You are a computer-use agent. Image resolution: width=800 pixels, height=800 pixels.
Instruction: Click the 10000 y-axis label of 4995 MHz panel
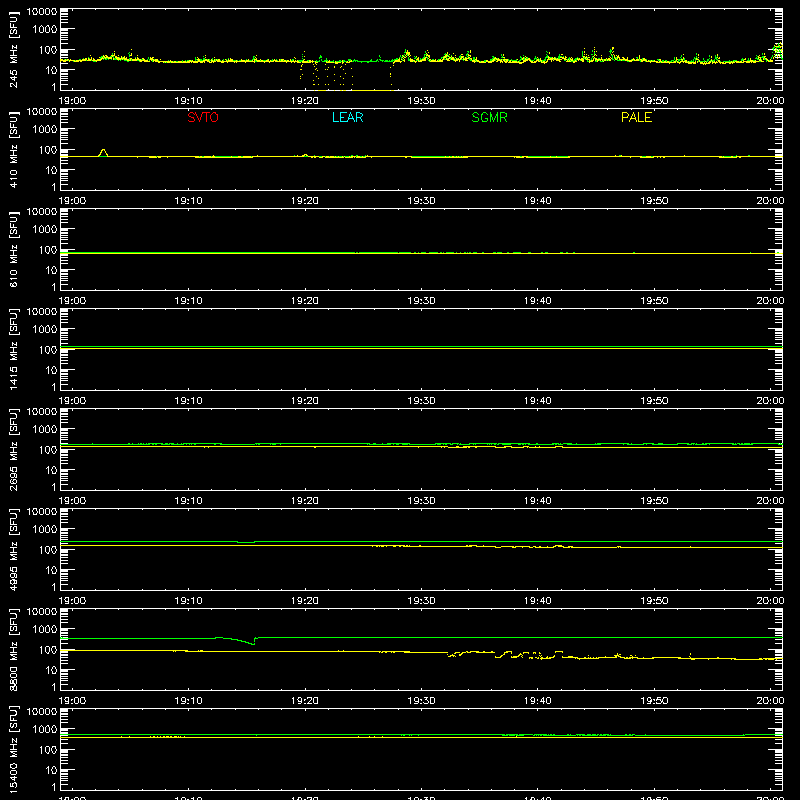(x=42, y=512)
